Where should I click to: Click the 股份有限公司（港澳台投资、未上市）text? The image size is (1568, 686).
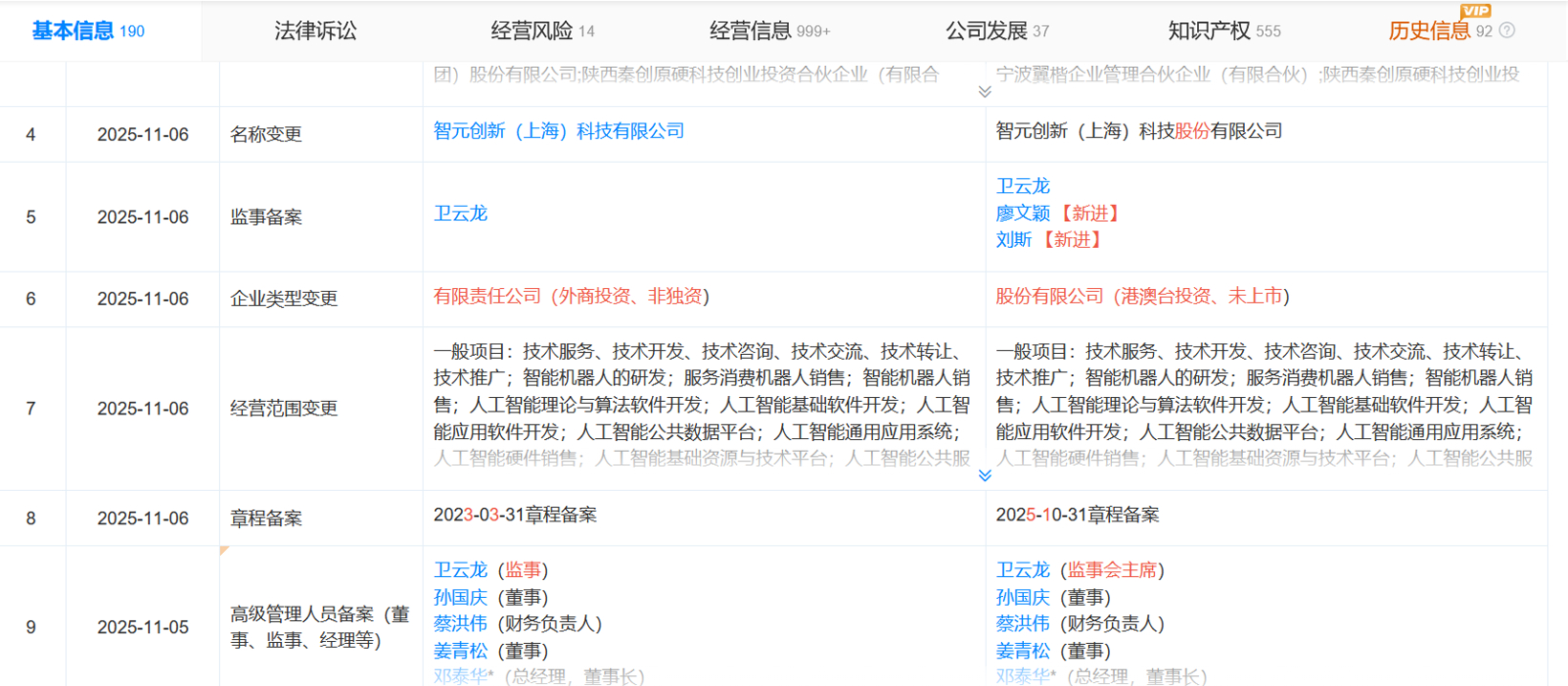pos(1142,297)
